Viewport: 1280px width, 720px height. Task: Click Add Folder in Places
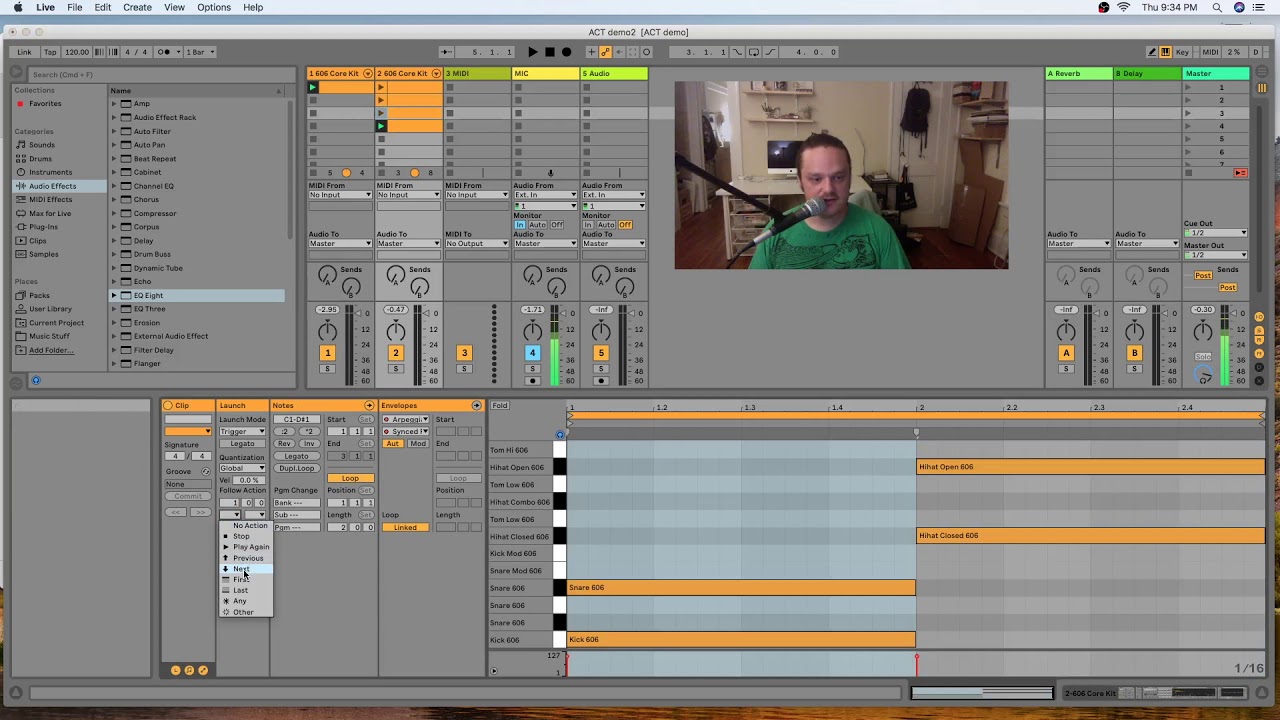(x=51, y=350)
